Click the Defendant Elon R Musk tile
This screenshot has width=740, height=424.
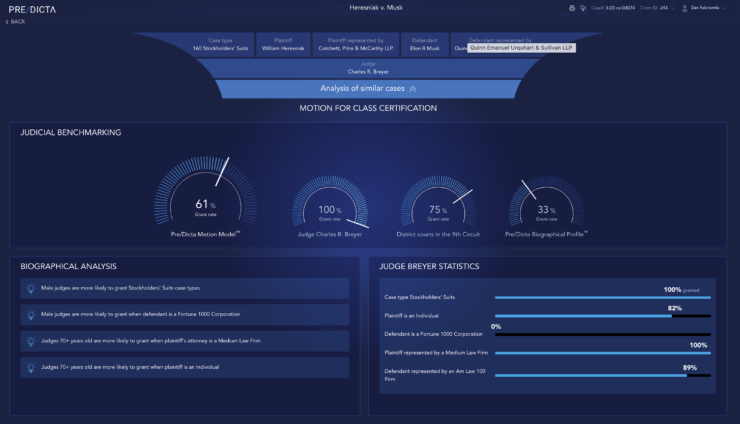coord(427,44)
